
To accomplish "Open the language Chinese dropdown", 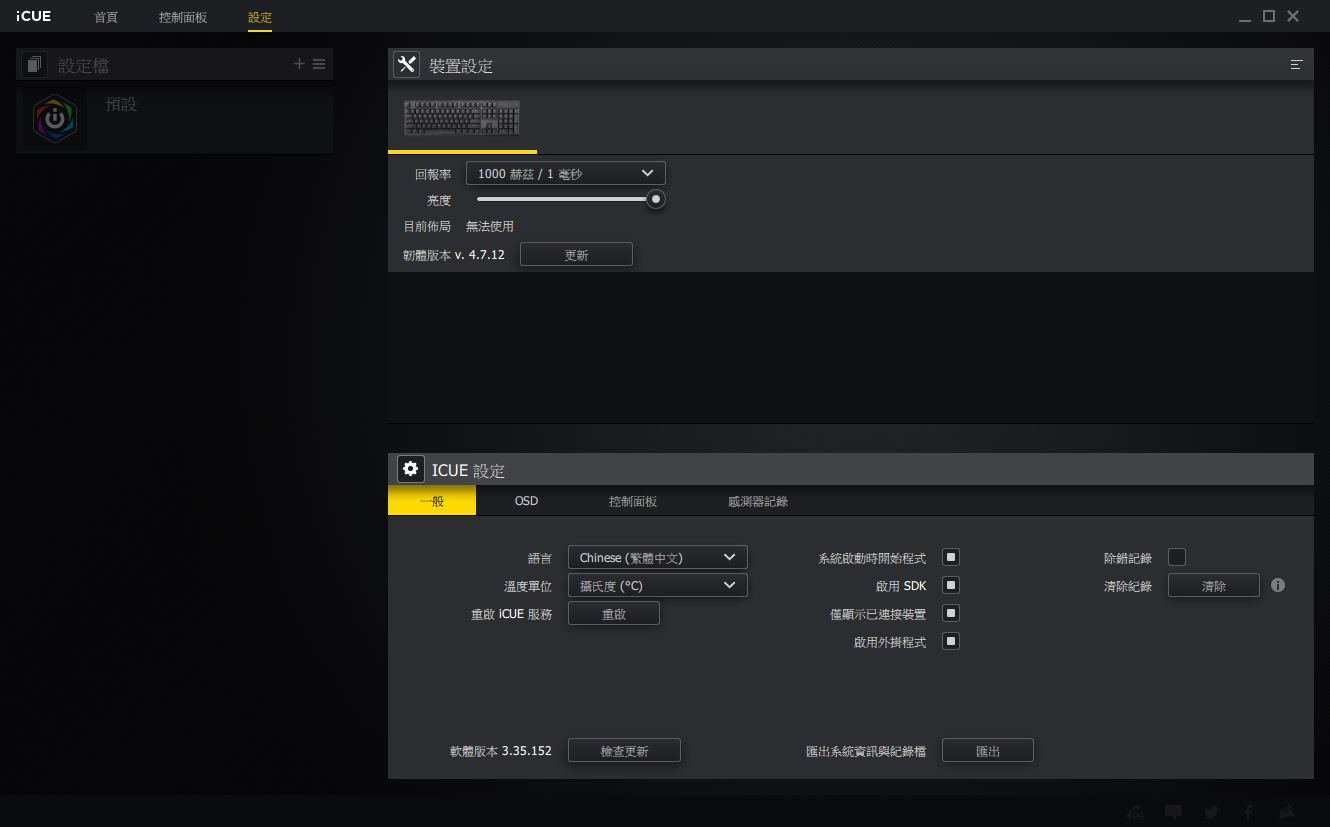I will pyautogui.click(x=657, y=557).
